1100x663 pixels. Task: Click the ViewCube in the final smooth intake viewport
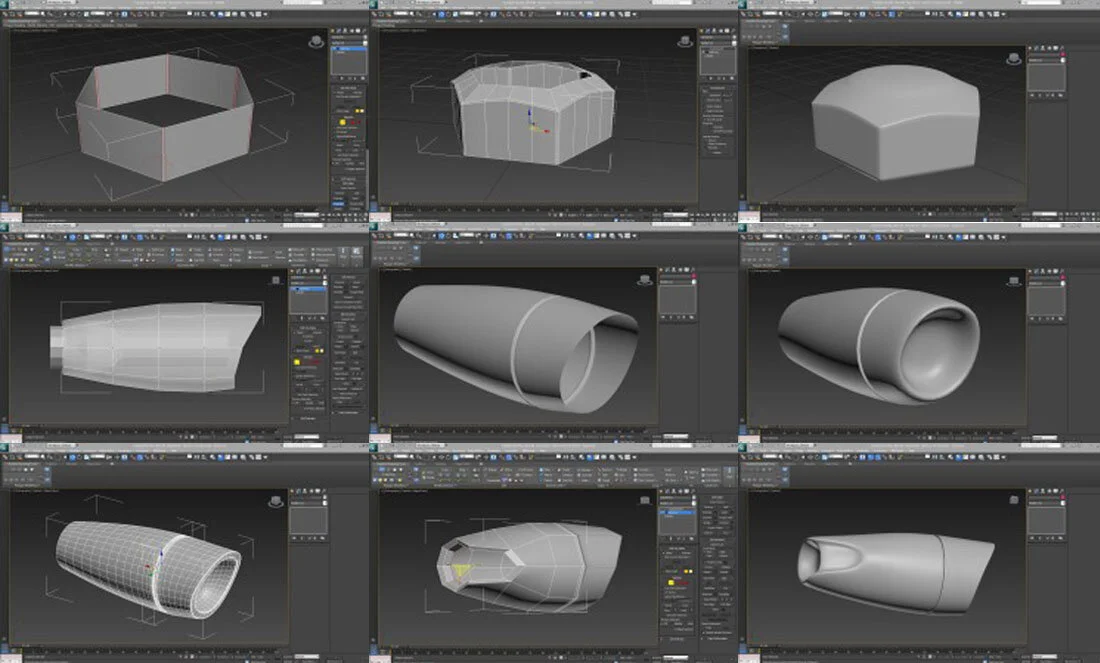click(x=1014, y=500)
